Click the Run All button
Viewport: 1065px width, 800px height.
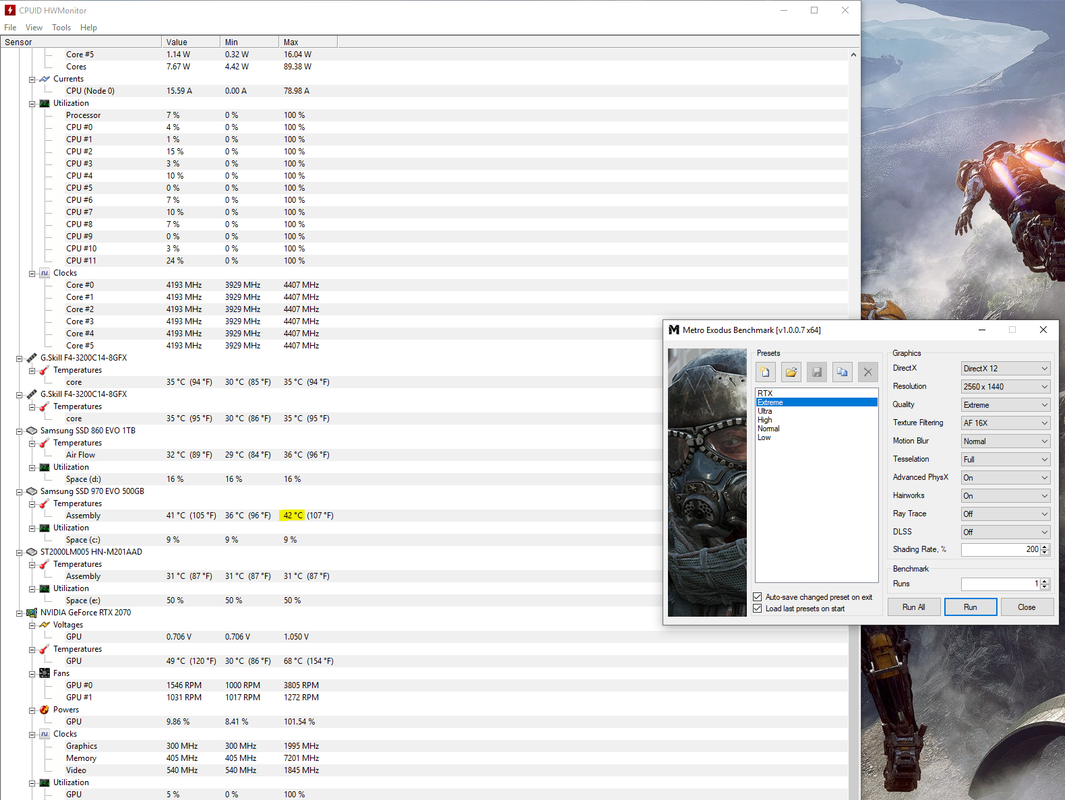[914, 607]
